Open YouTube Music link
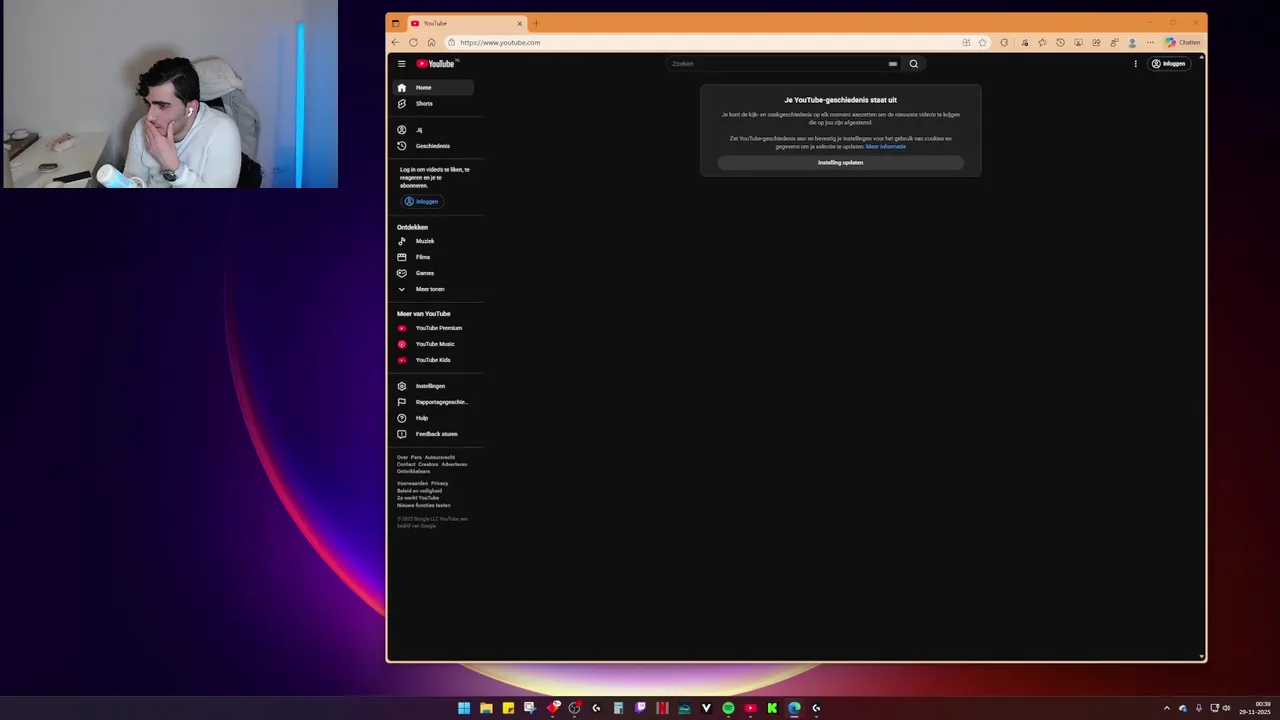1280x720 pixels. [433, 344]
